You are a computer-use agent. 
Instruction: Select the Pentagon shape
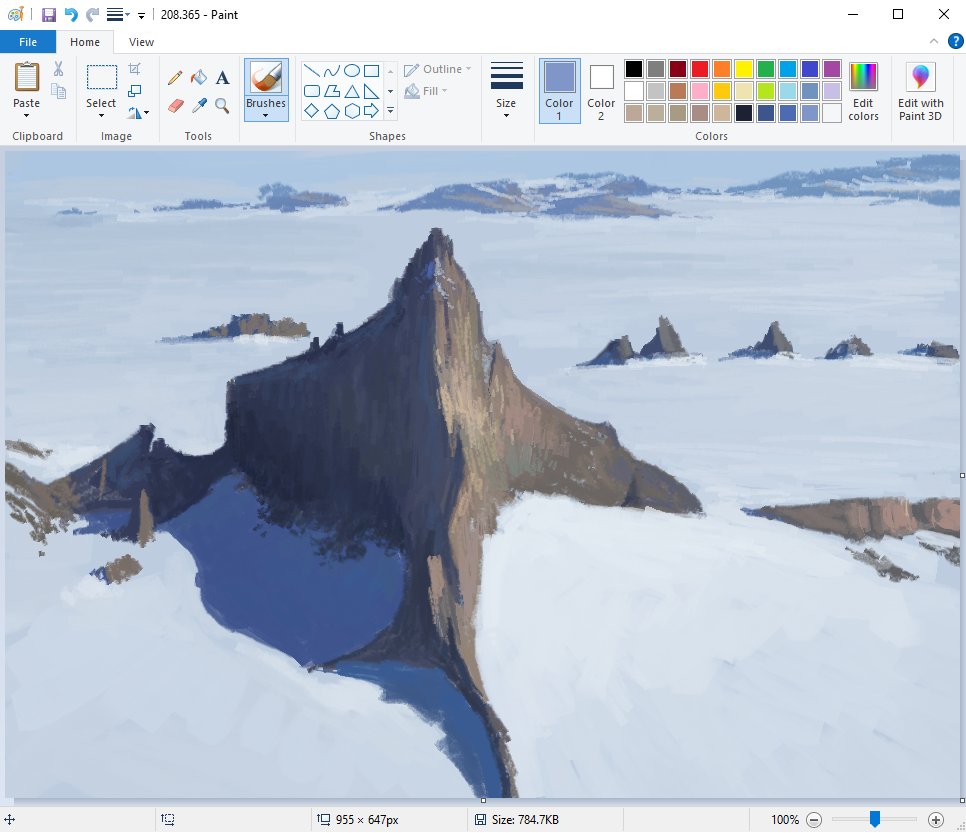tap(332, 111)
